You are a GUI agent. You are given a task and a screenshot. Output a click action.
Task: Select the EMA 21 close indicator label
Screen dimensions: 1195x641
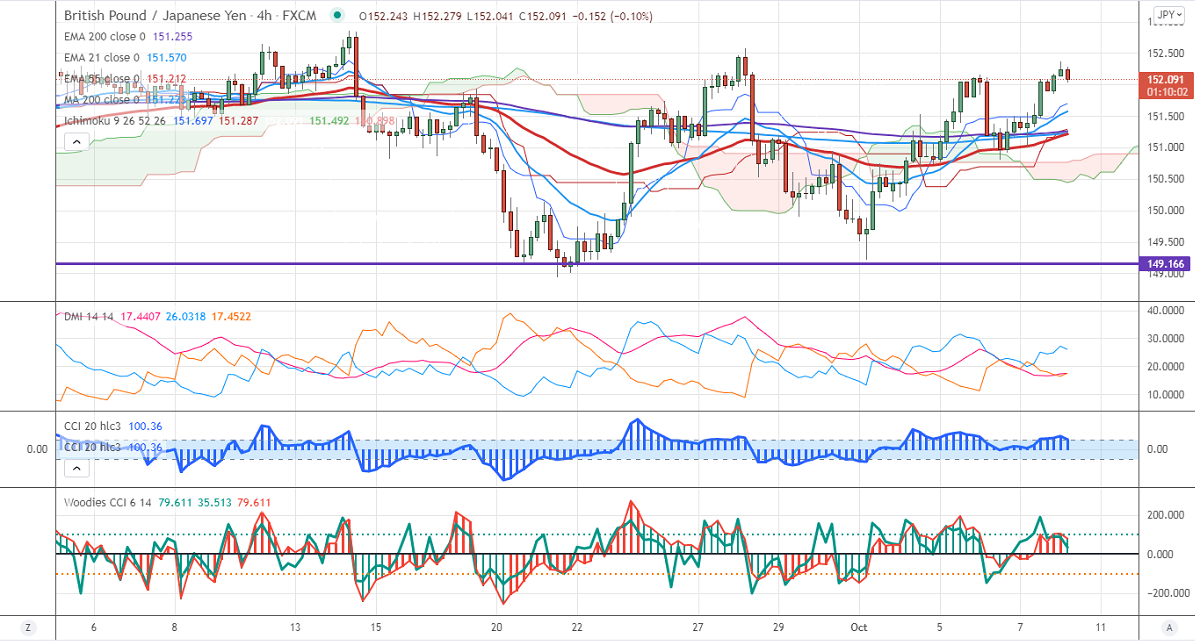point(102,57)
